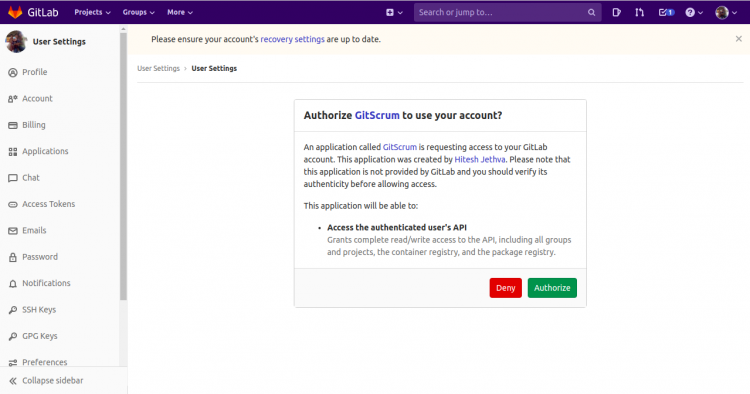Viewport: 750px width, 394px height.
Task: Go to Account settings
Action: coord(37,98)
